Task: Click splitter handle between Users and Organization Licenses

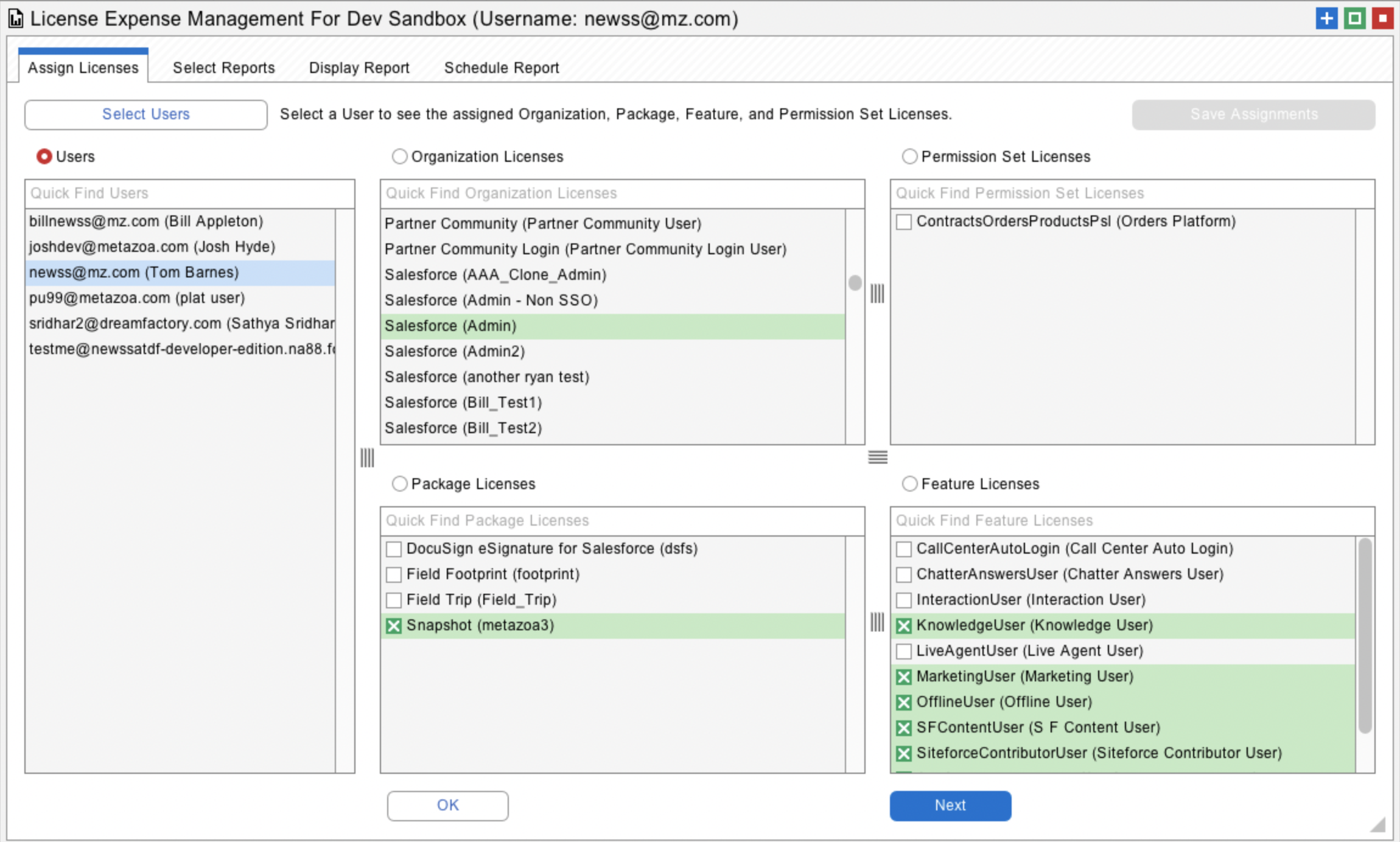Action: click(x=367, y=458)
